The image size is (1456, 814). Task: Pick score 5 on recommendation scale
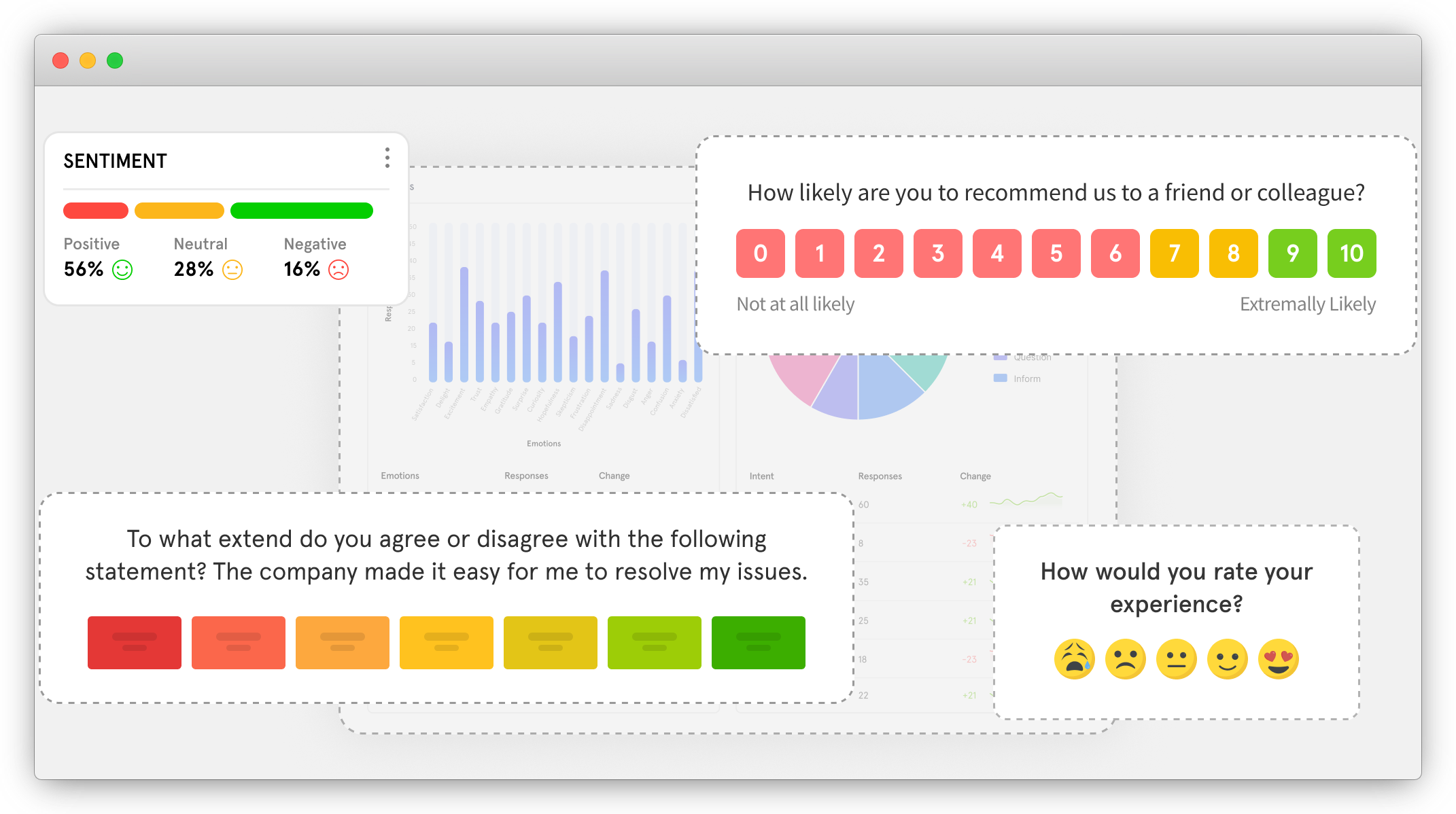point(1056,253)
